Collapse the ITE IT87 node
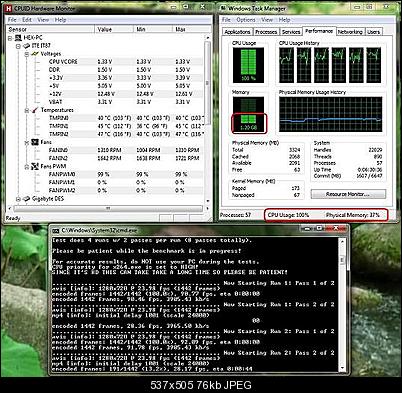 click(x=19, y=46)
